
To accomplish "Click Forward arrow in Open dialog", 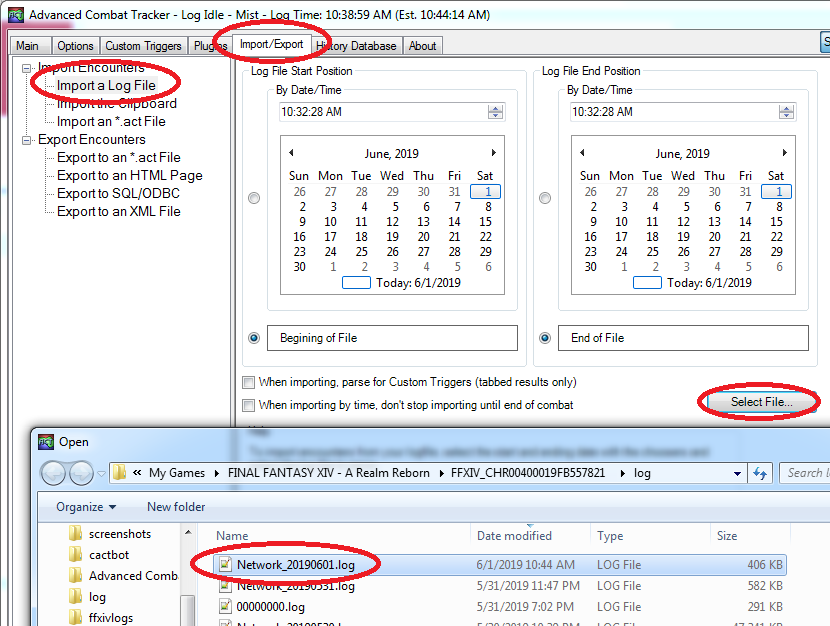I will 82,473.
